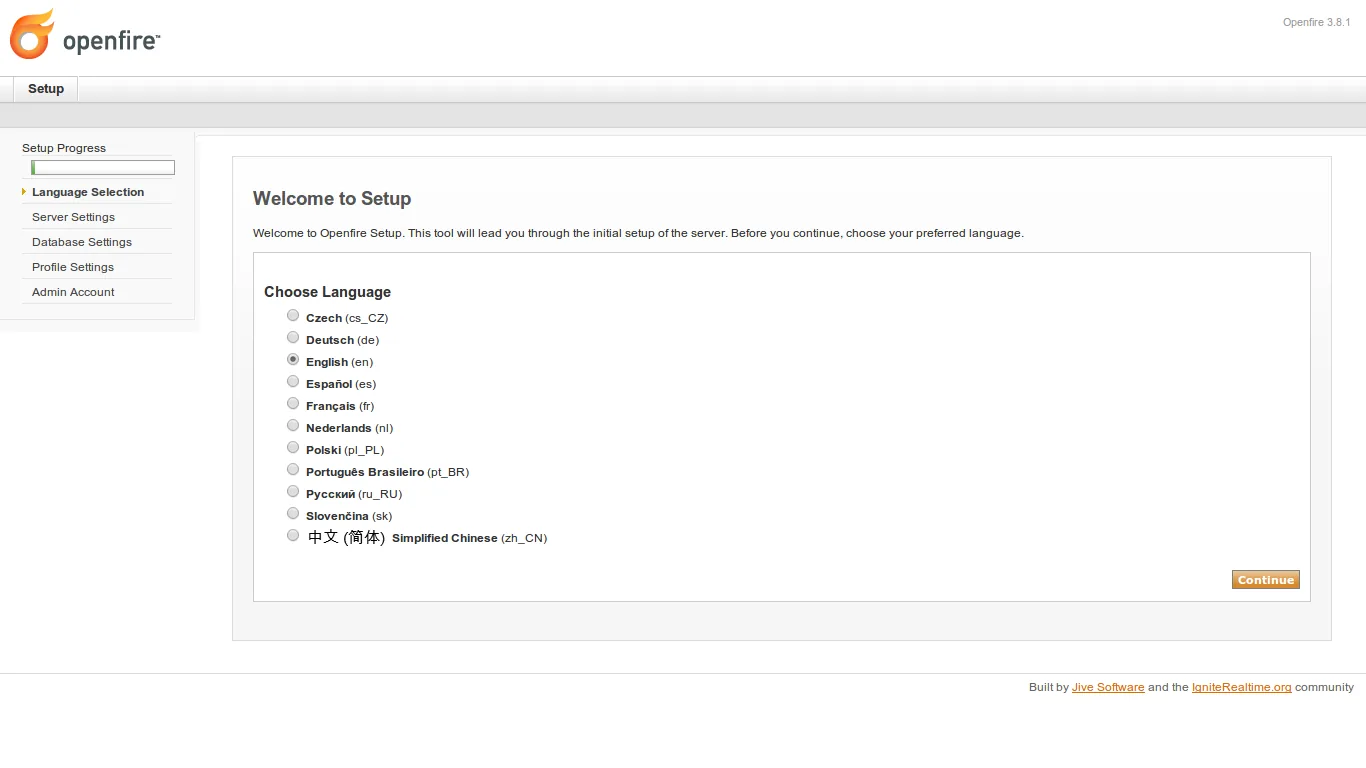
Task: Click the Openfire 3.8.1 version text
Action: pyautogui.click(x=1317, y=22)
